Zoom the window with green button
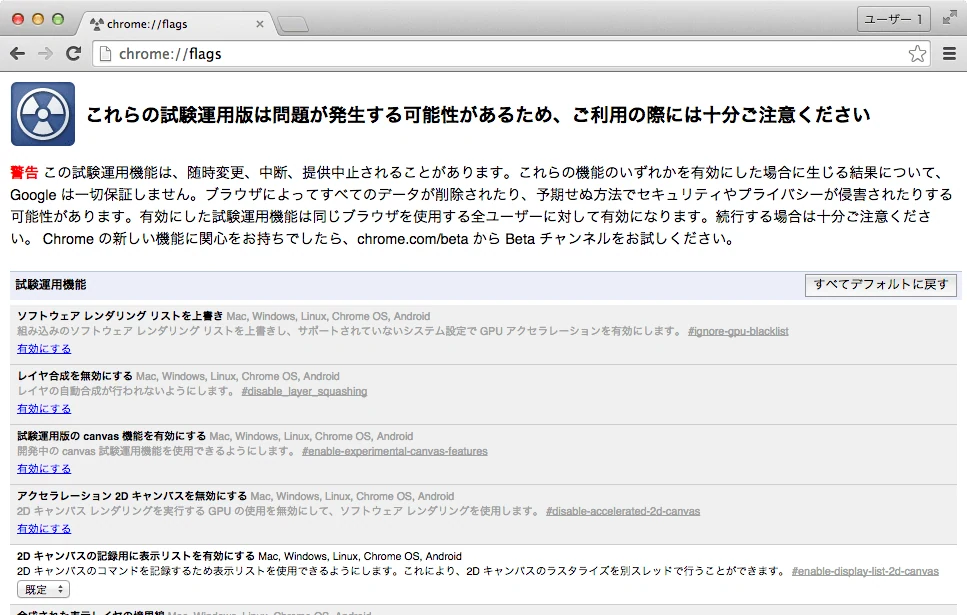The height and width of the screenshot is (615, 967). [x=58, y=19]
